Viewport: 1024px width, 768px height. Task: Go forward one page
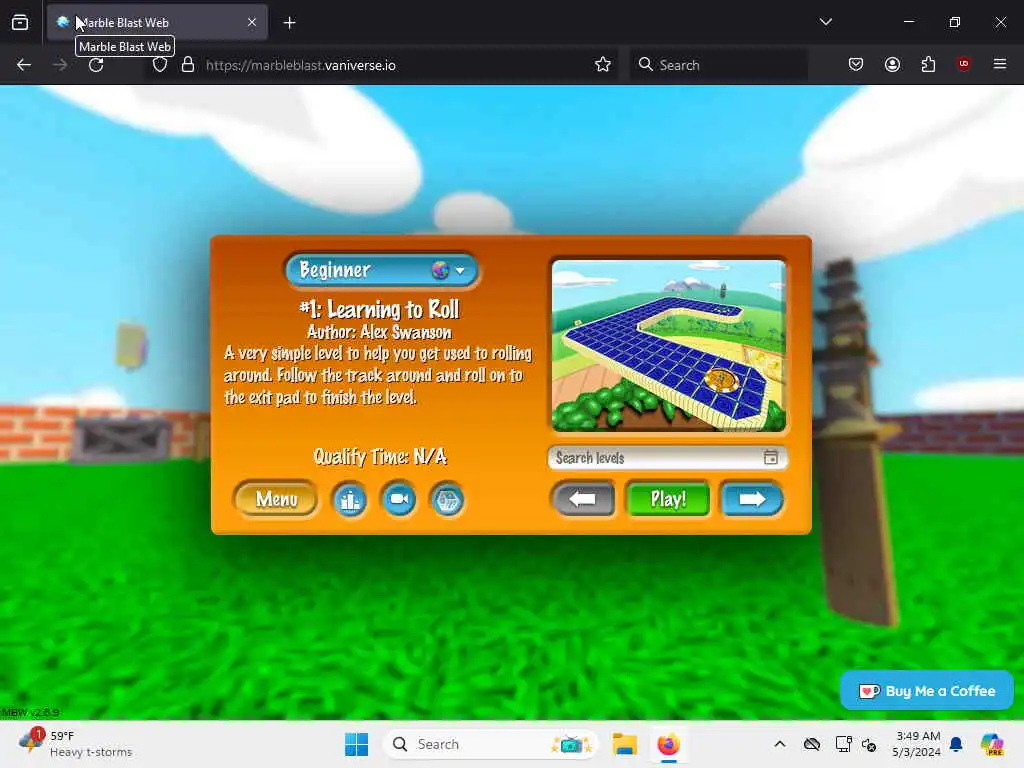click(59, 65)
